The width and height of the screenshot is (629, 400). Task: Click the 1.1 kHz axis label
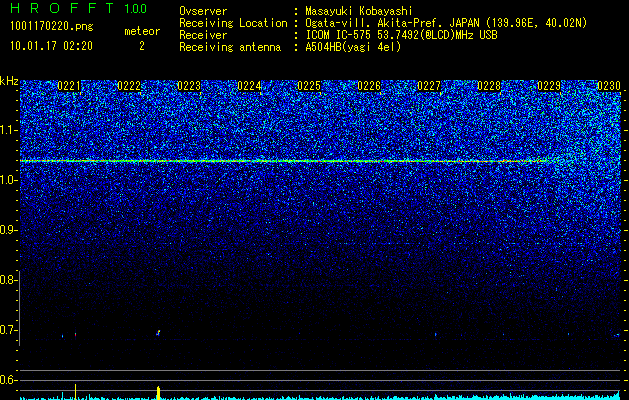[8, 130]
